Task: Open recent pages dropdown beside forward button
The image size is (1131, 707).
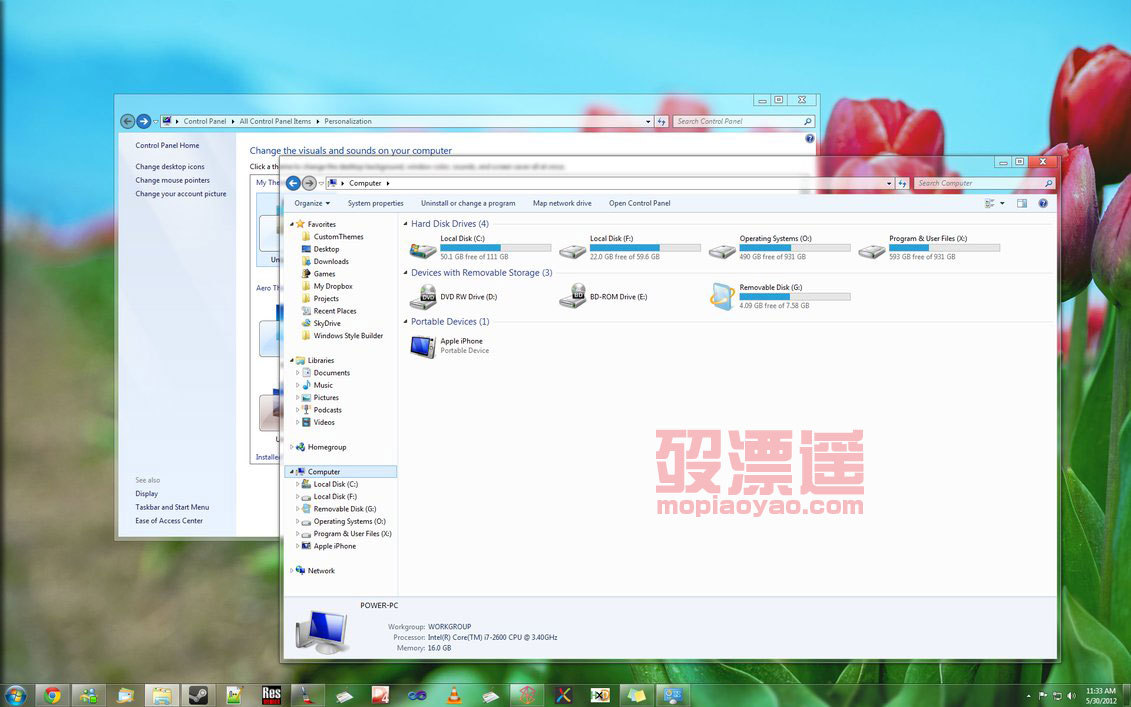Action: pyautogui.click(x=321, y=183)
